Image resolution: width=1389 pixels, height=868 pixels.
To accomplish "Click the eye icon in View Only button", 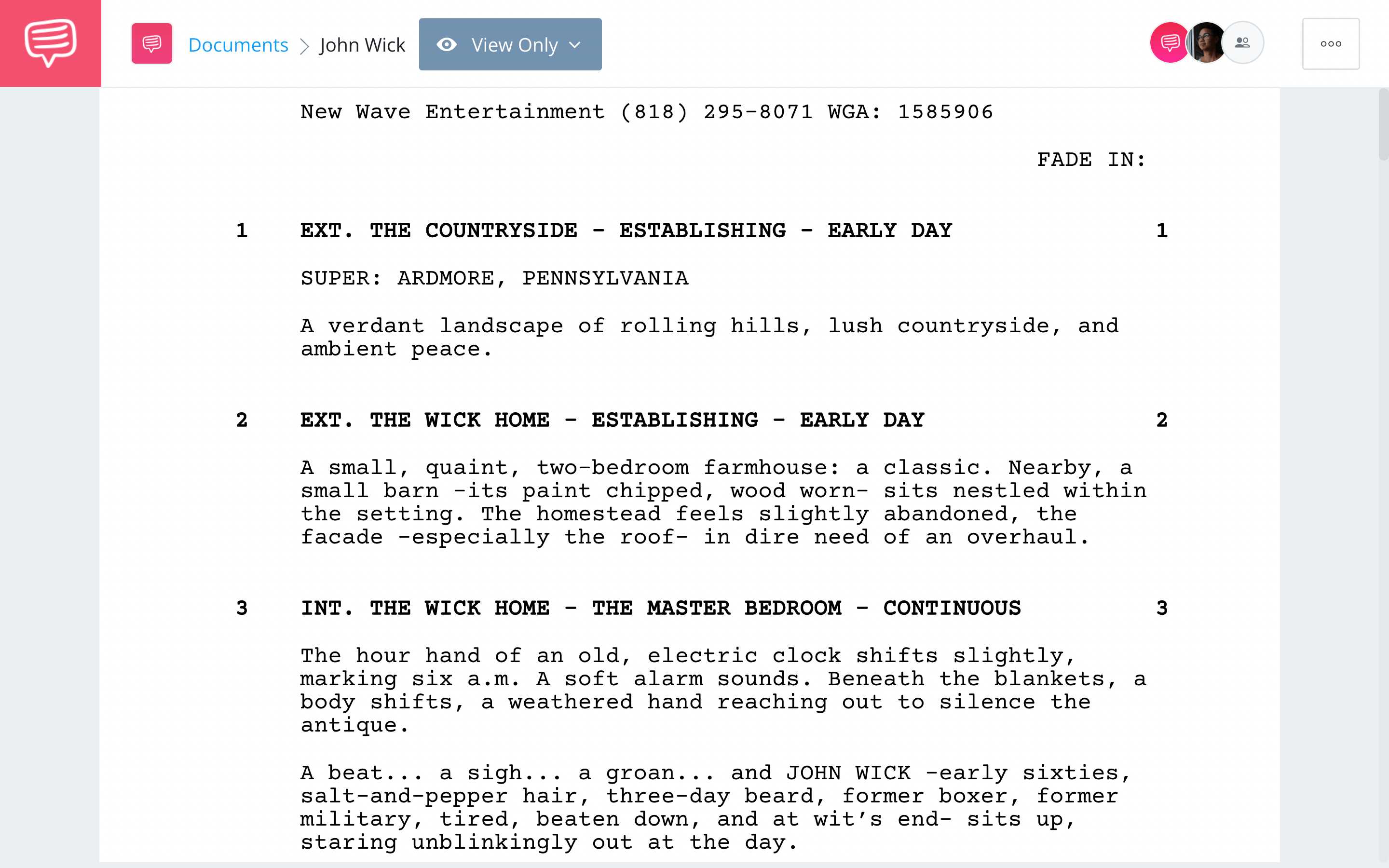I will 447,44.
